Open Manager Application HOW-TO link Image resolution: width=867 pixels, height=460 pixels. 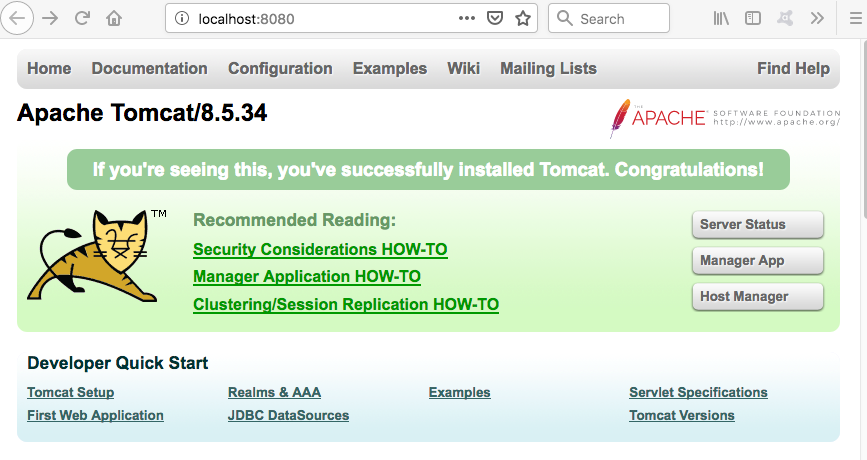307,276
